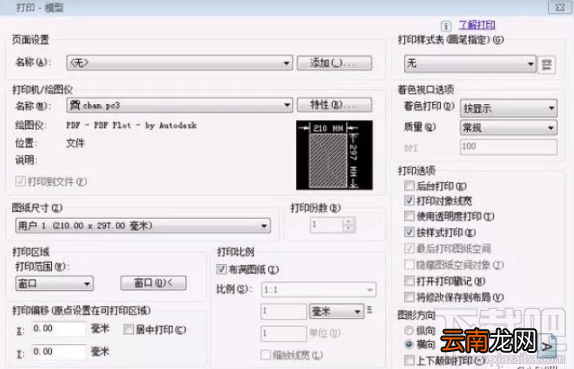Click the X offset input field

pyautogui.click(x=59, y=329)
